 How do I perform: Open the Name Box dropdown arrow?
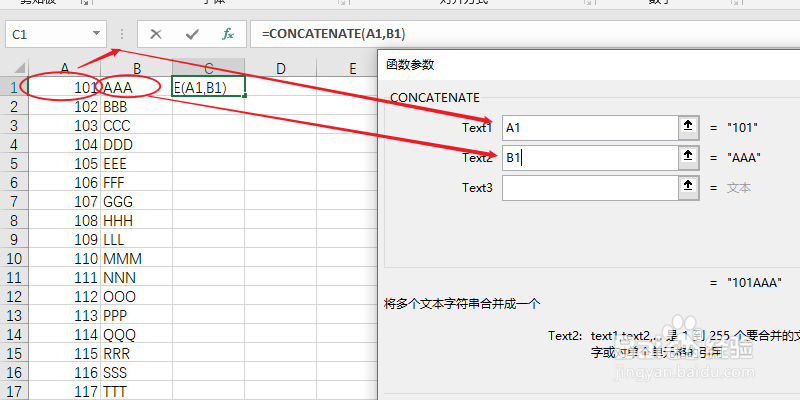96,34
